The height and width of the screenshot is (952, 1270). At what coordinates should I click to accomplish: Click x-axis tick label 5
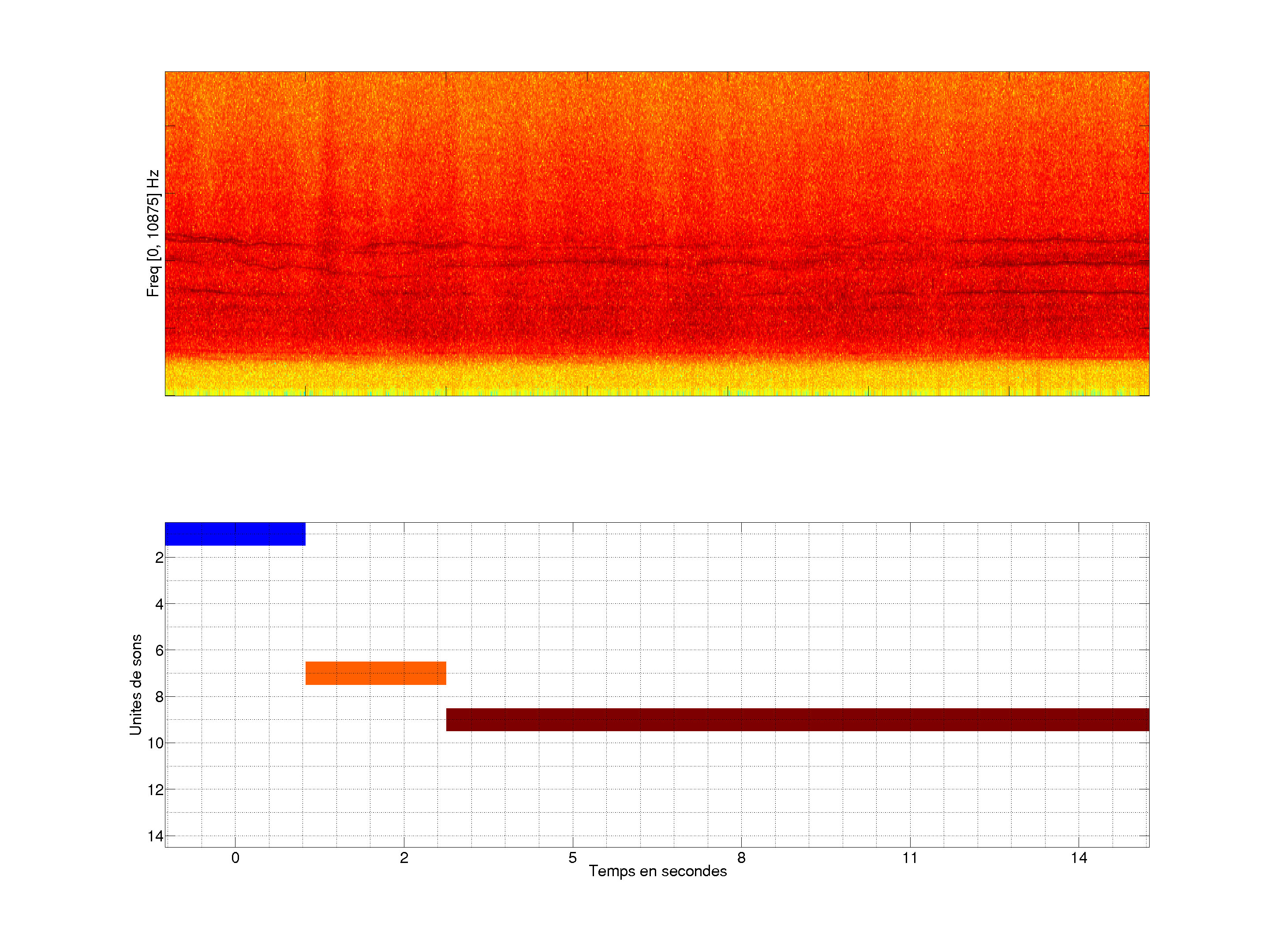572,858
